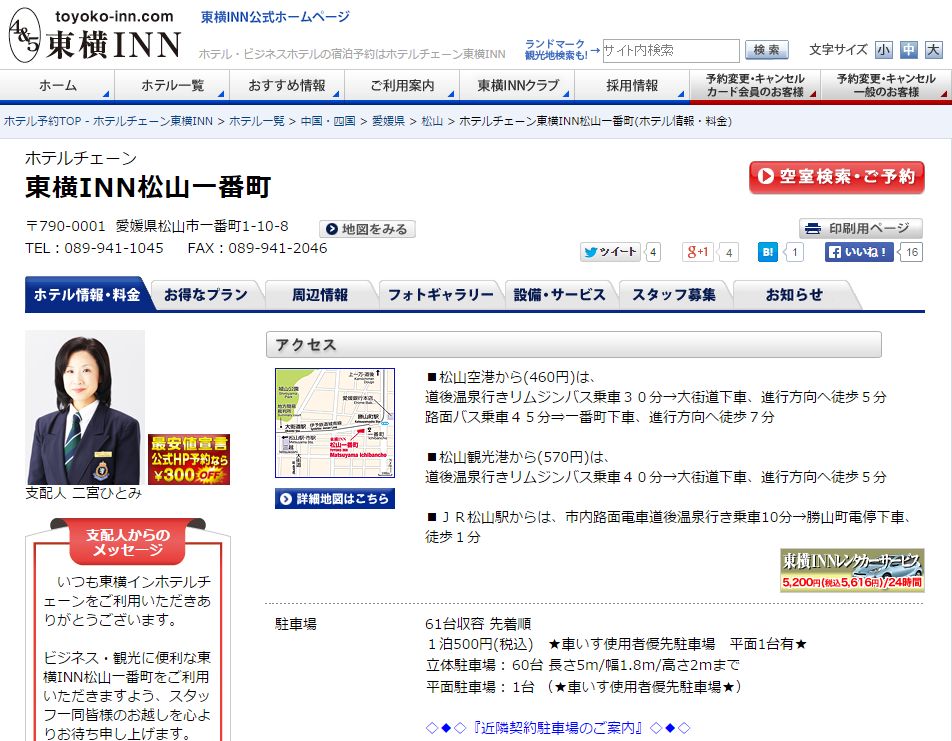The height and width of the screenshot is (741, 952).
Task: Click the Google +1 button
Action: (697, 252)
